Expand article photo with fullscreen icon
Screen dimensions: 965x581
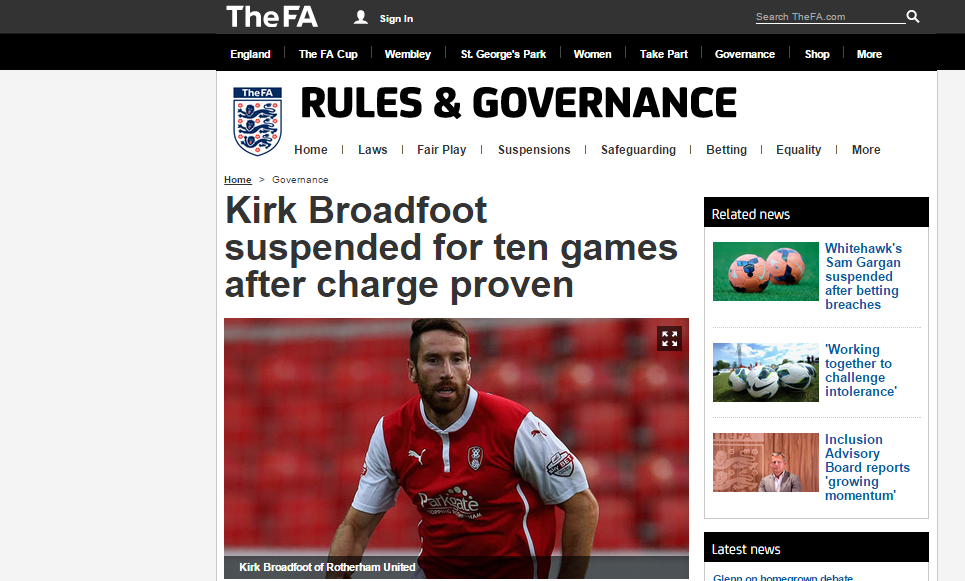669,339
